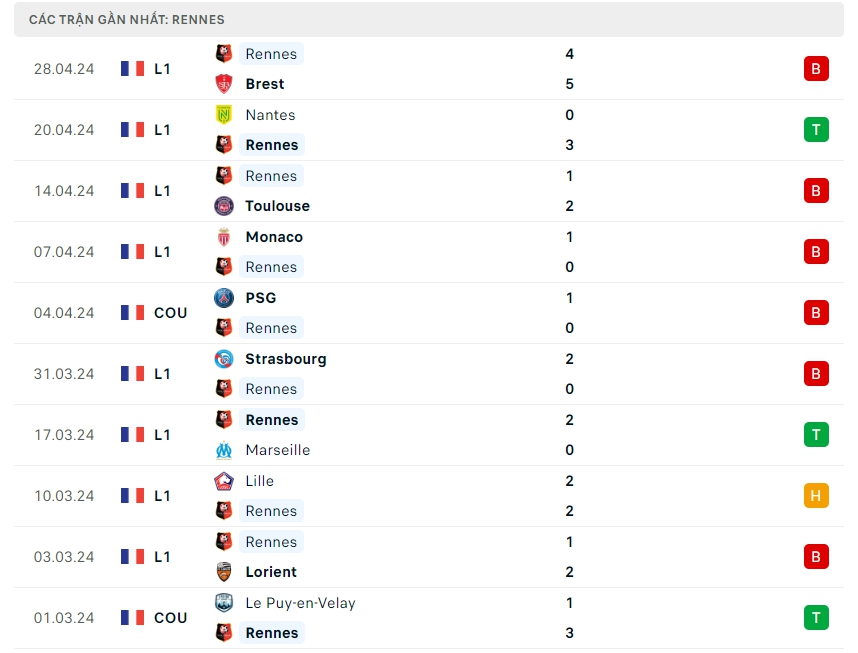Screen dimensions: 858x653
Task: Open the Le Puy-en-Velay team link
Action: pyautogui.click(x=300, y=603)
